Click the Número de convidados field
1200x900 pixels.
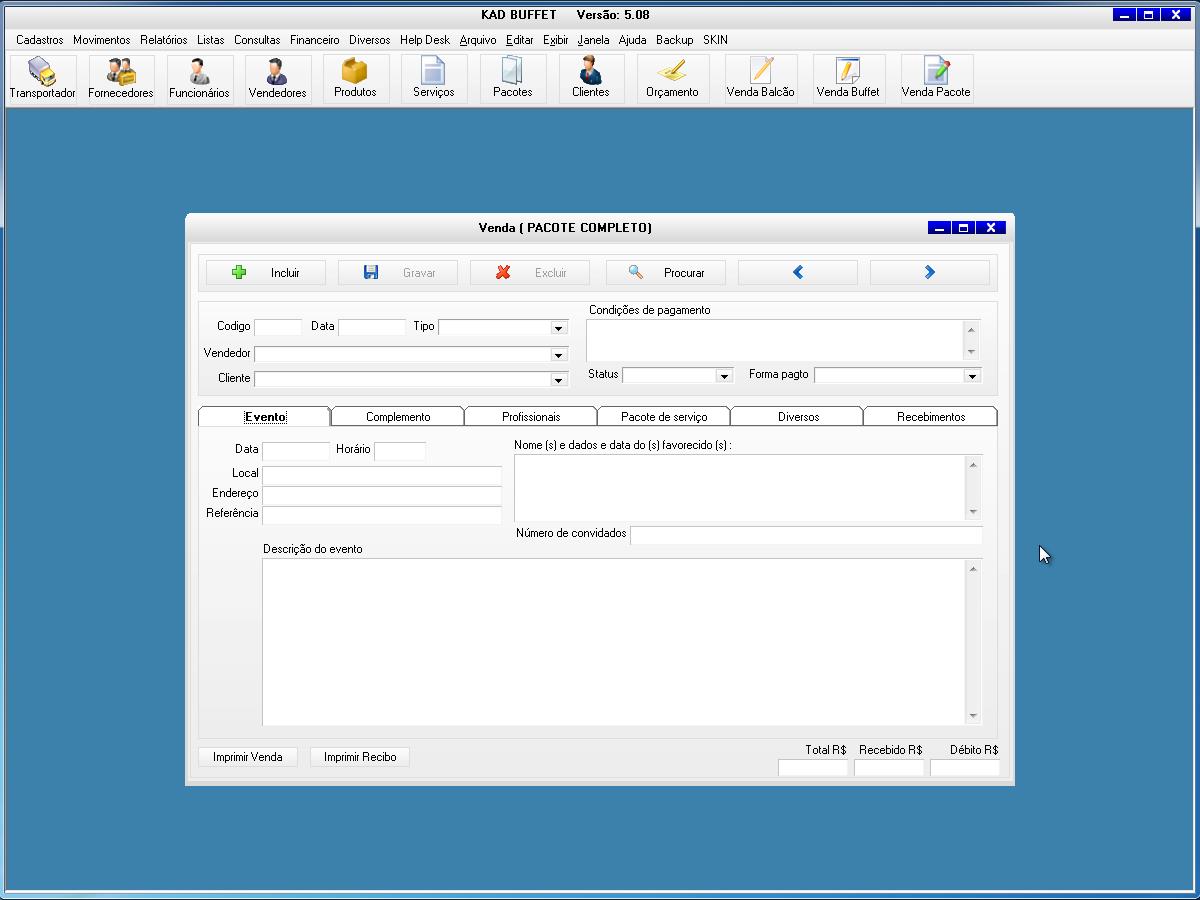click(x=805, y=535)
